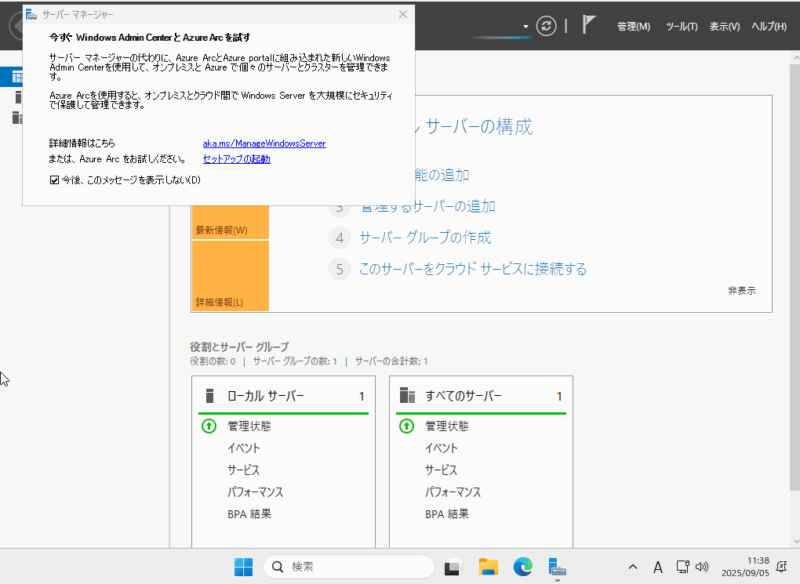Viewport: 800px width, 584px height.
Task: Open サービス under ローカル サーバー
Action: 243,470
